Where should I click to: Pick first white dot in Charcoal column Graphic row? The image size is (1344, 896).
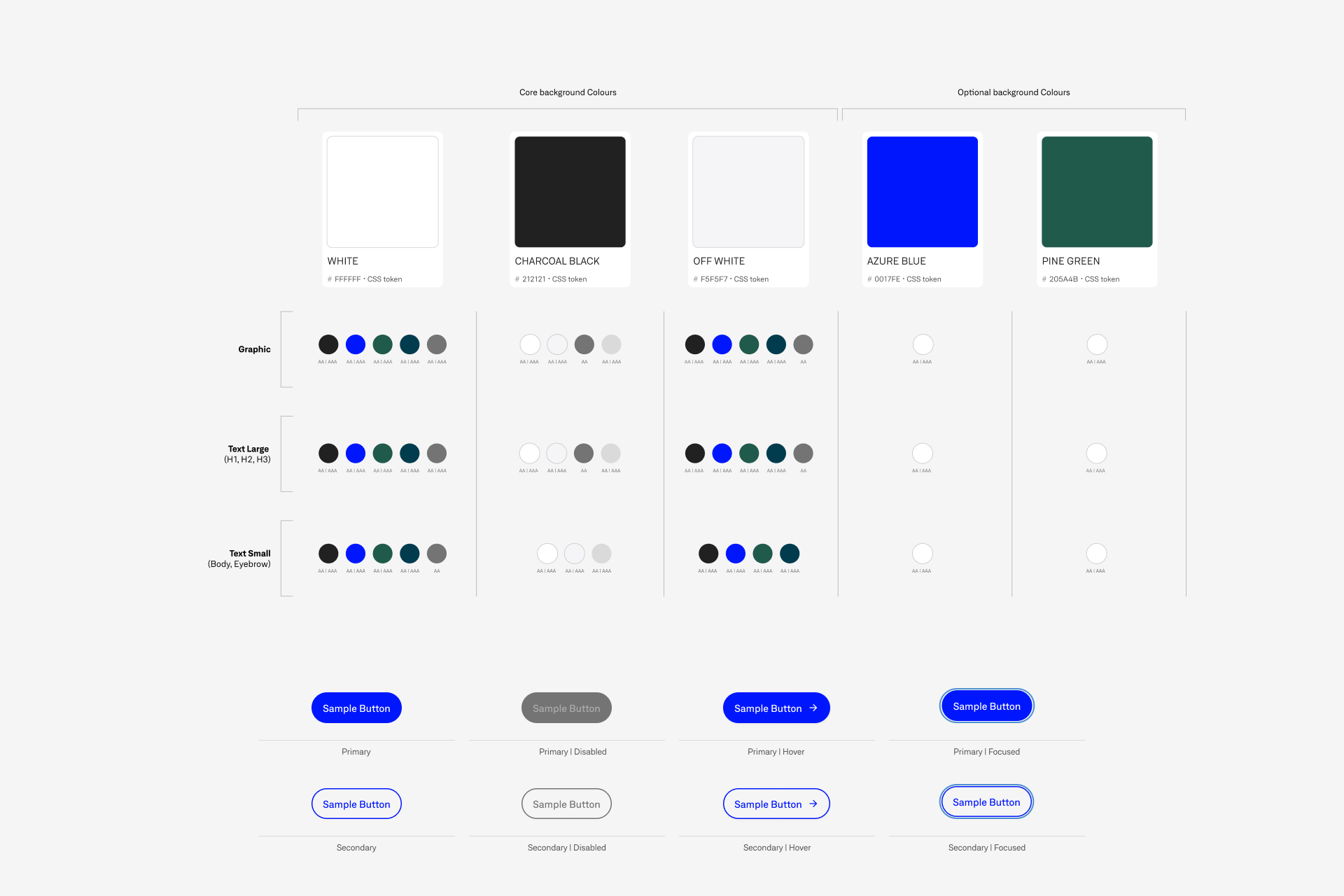point(530,344)
